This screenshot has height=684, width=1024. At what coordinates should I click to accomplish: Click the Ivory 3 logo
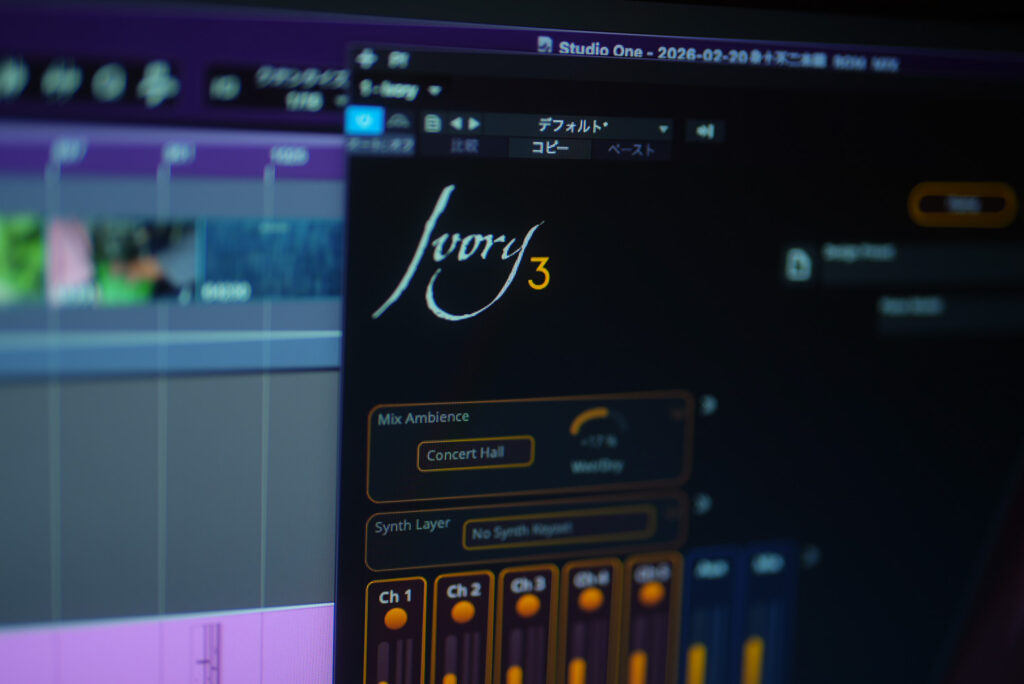pyautogui.click(x=460, y=255)
